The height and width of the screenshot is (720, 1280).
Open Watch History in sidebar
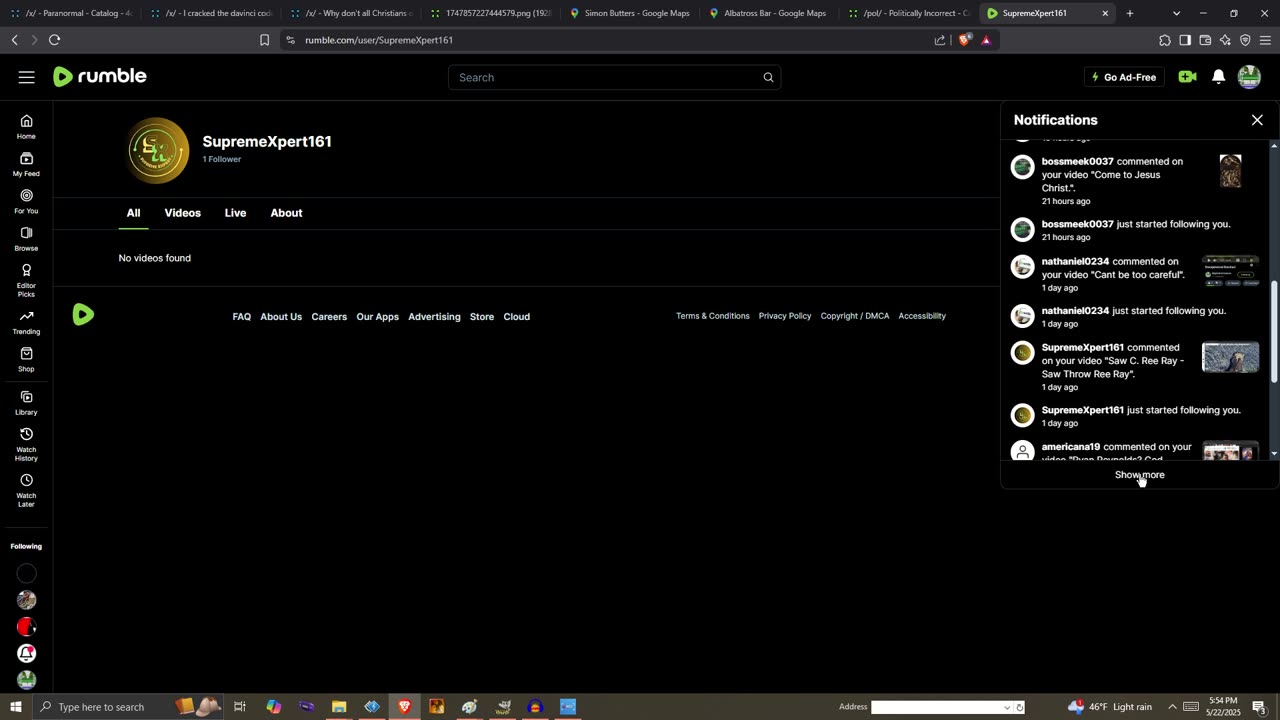click(x=26, y=444)
